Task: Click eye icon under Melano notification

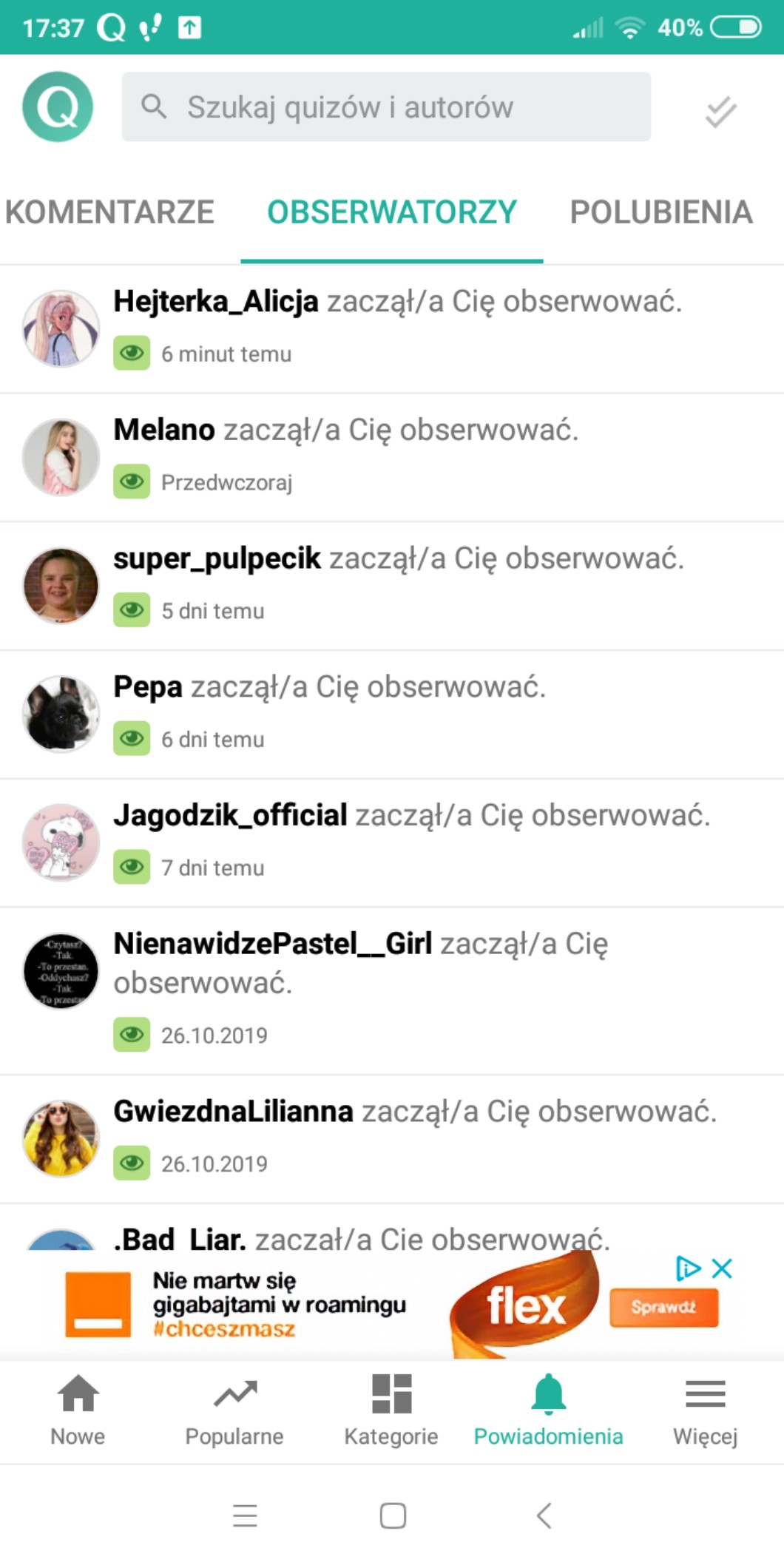Action: coord(132,481)
